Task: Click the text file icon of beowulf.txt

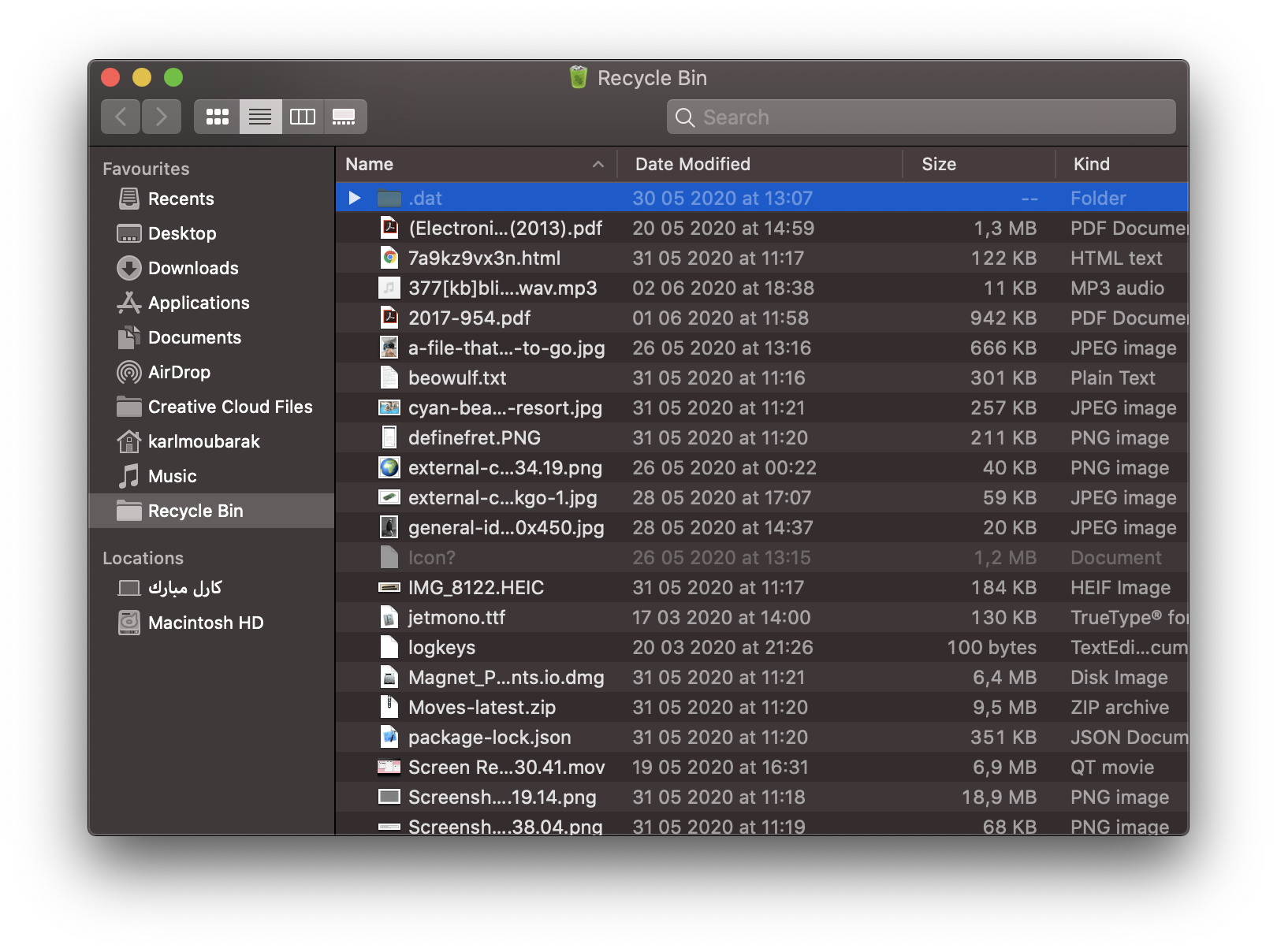Action: (389, 377)
